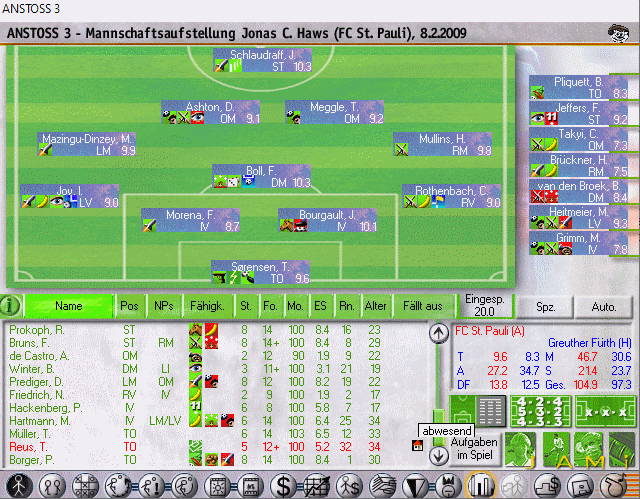The width and height of the screenshot is (640, 499).
Task: Click the player-with-exclamation-mark icon in bottom bar
Action: click(x=152, y=486)
